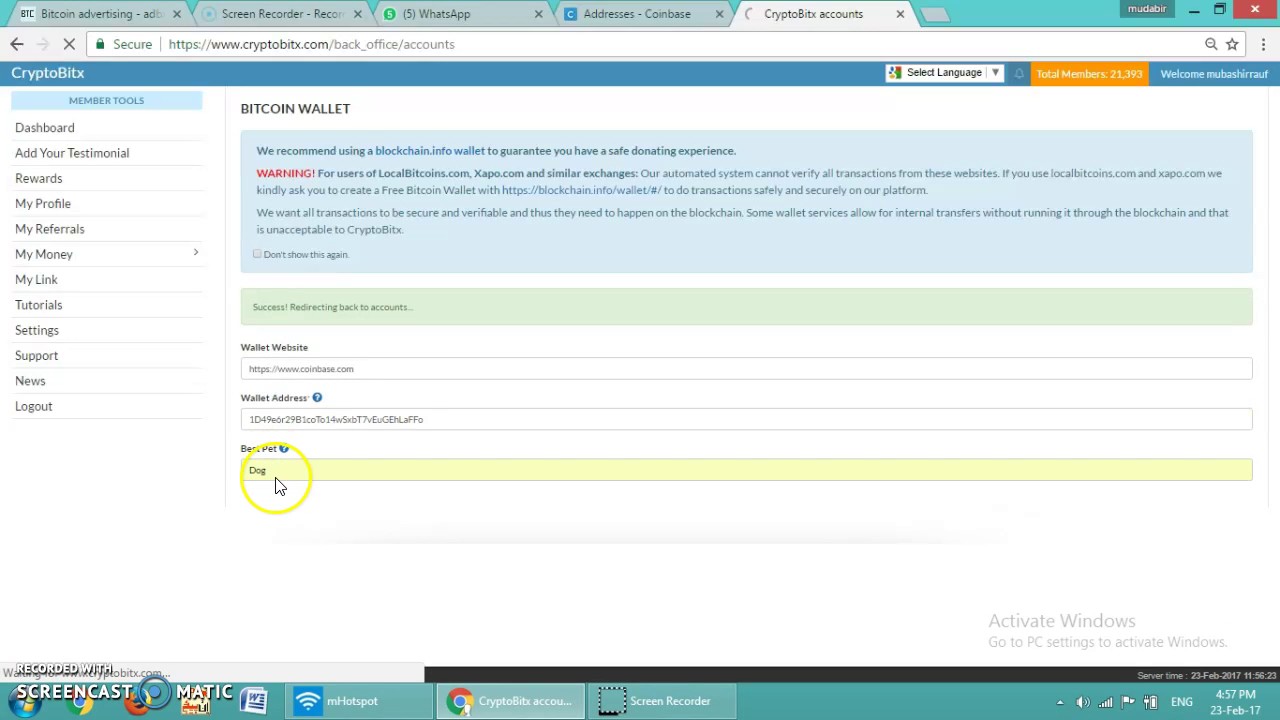1280x720 pixels.
Task: Follow the blockchain.info wallet link
Action: point(430,151)
